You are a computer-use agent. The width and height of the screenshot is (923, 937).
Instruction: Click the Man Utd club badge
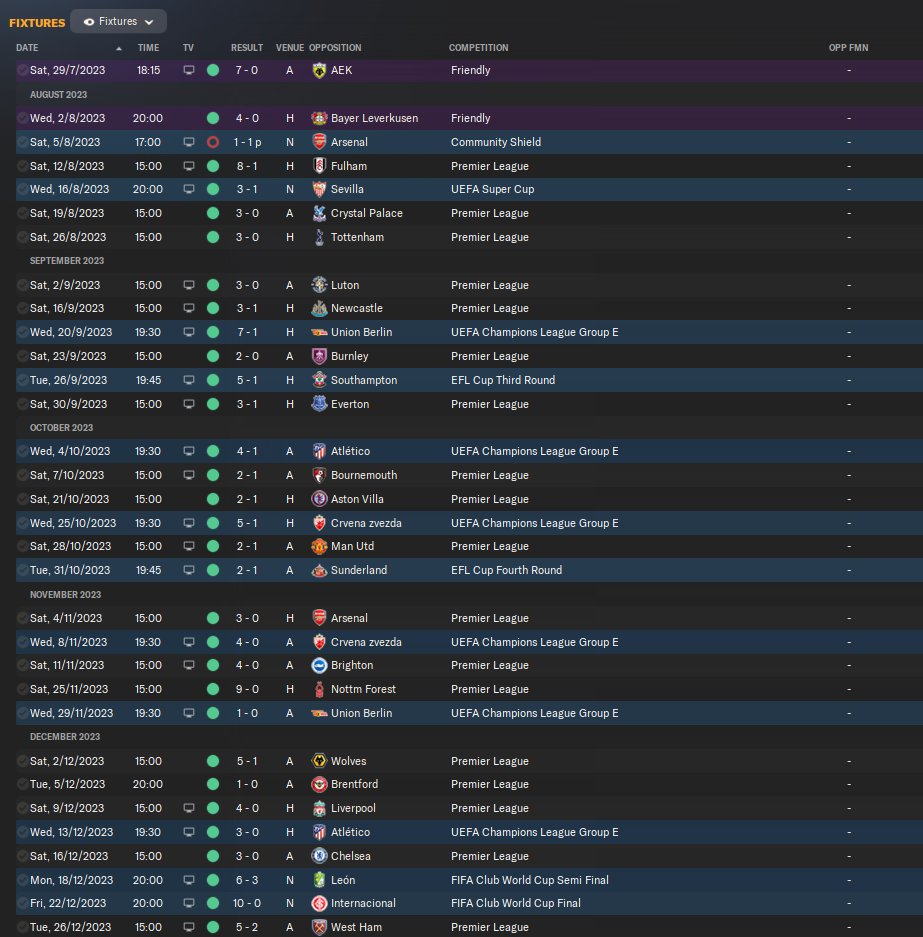point(320,546)
